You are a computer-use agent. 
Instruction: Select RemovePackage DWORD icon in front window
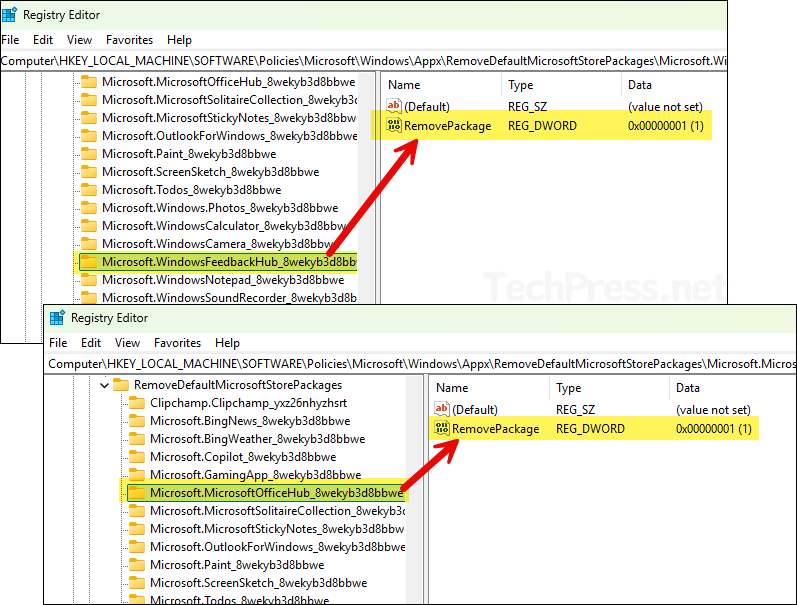pos(442,428)
